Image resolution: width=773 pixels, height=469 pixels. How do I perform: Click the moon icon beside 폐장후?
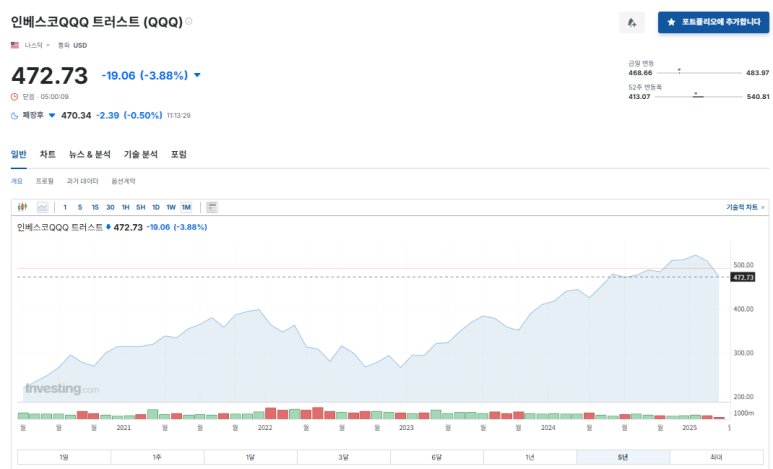(x=14, y=115)
